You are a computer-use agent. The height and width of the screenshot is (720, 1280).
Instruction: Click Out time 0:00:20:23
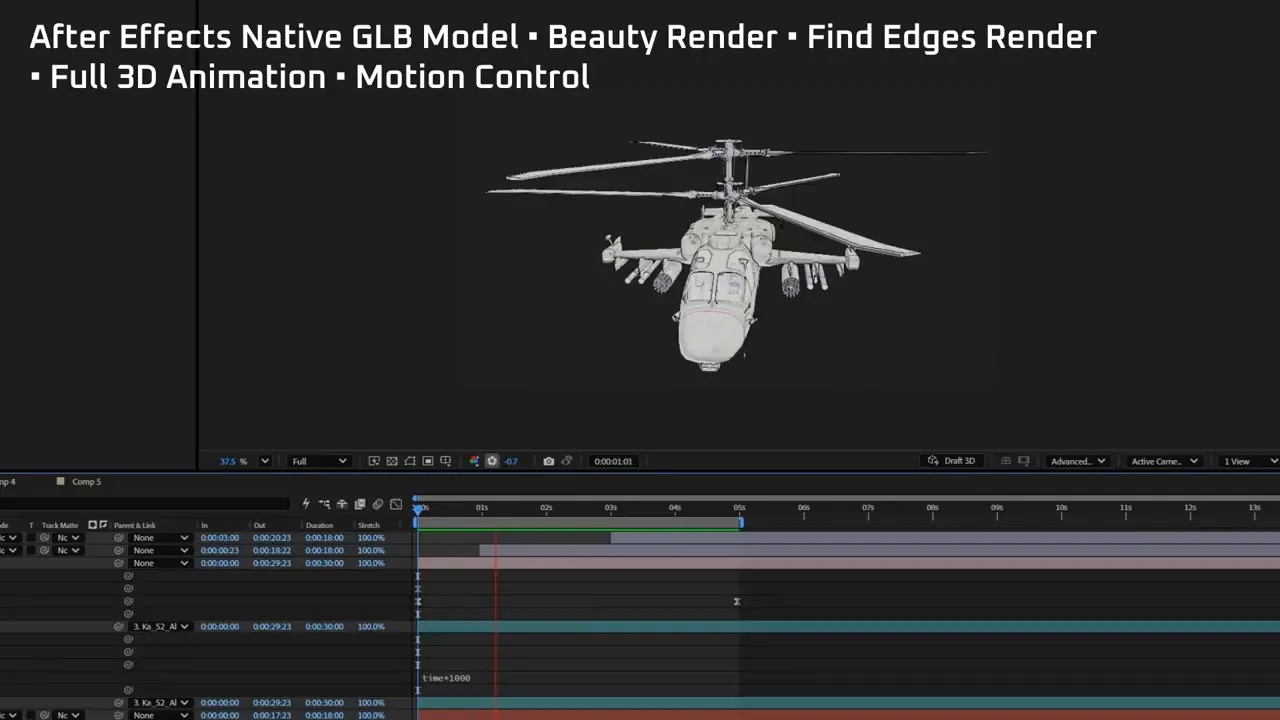click(x=272, y=538)
